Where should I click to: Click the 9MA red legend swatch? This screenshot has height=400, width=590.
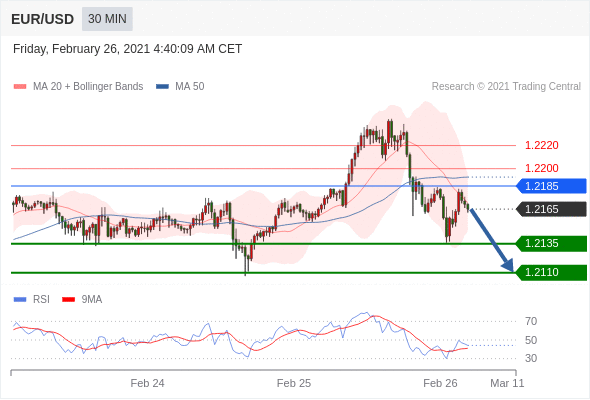[x=68, y=300]
